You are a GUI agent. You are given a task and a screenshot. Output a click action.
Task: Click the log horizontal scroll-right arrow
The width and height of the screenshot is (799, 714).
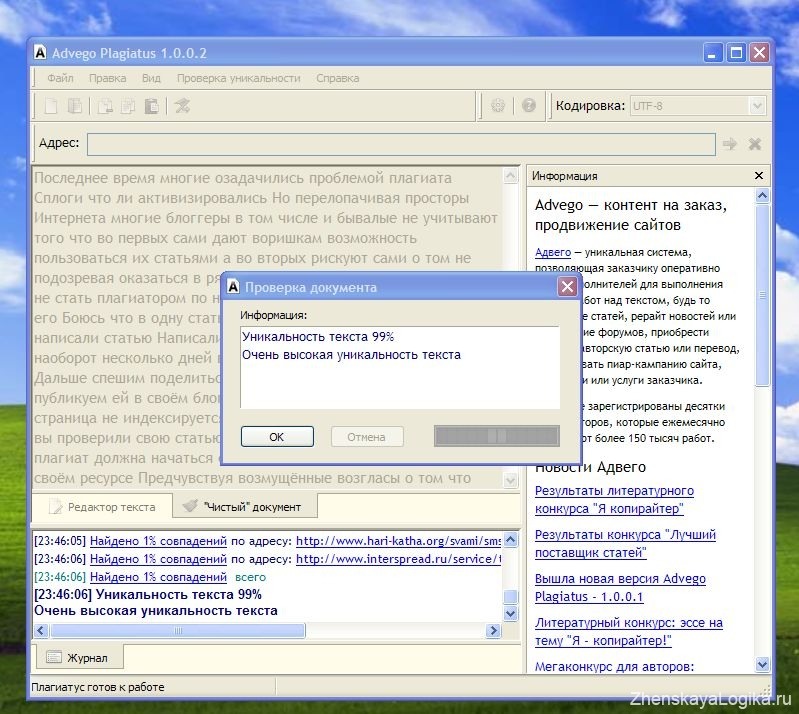493,631
